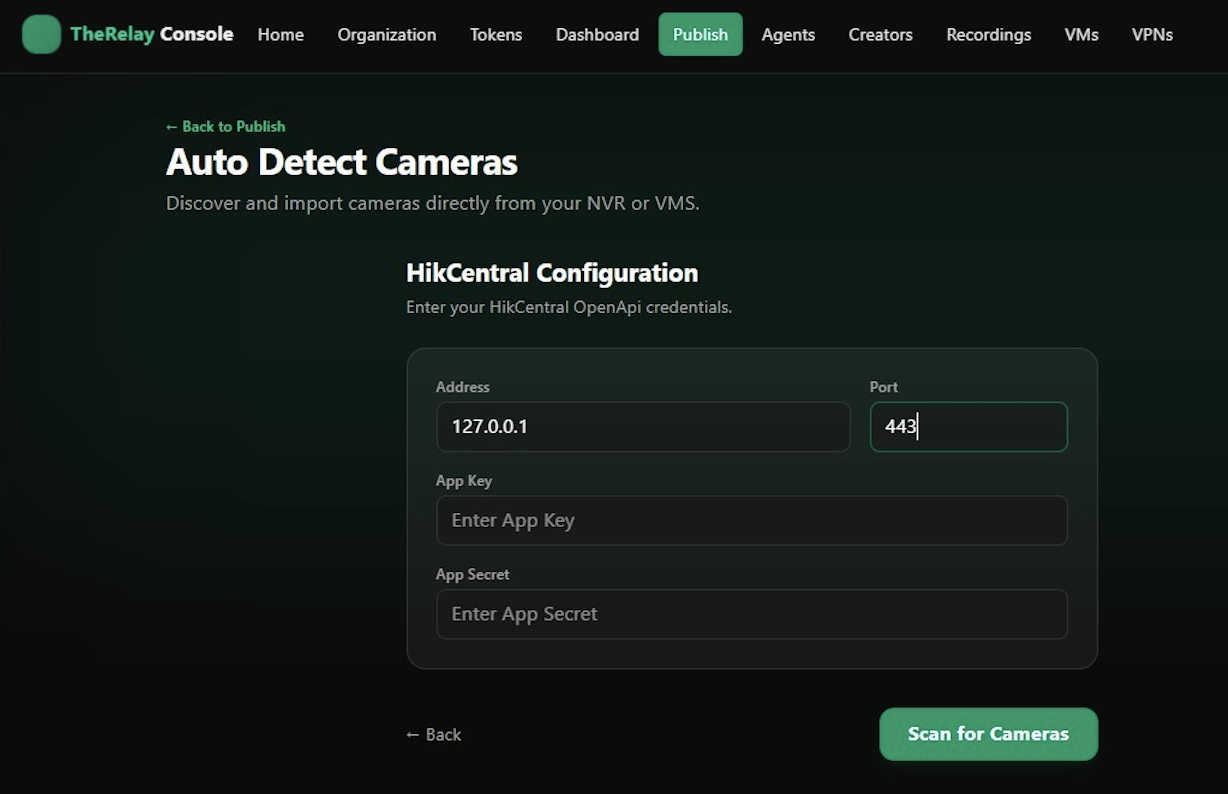This screenshot has height=794, width=1228.
Task: Go to the VMs page
Action: (x=1080, y=34)
